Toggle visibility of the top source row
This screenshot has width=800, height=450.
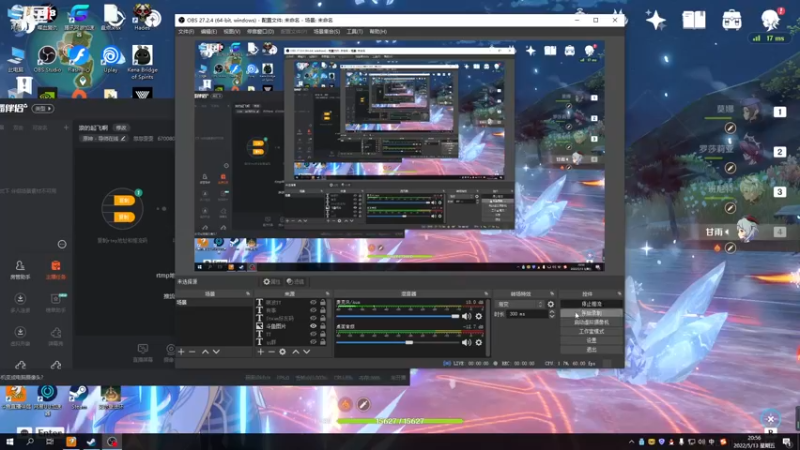coord(313,303)
